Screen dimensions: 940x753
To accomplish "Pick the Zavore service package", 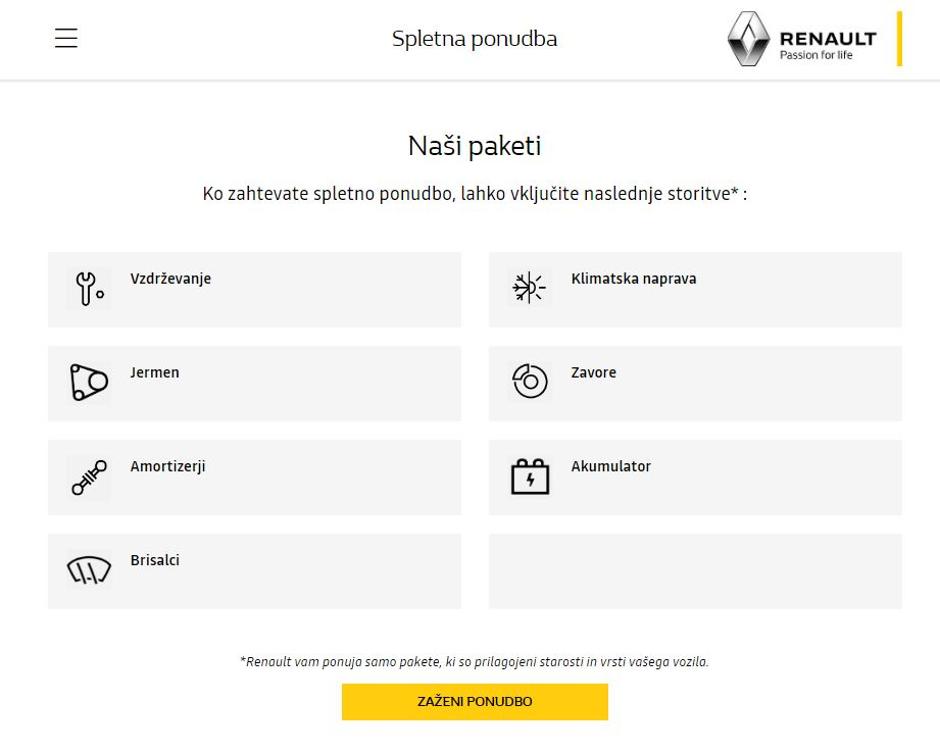I will pyautogui.click(x=694, y=383).
